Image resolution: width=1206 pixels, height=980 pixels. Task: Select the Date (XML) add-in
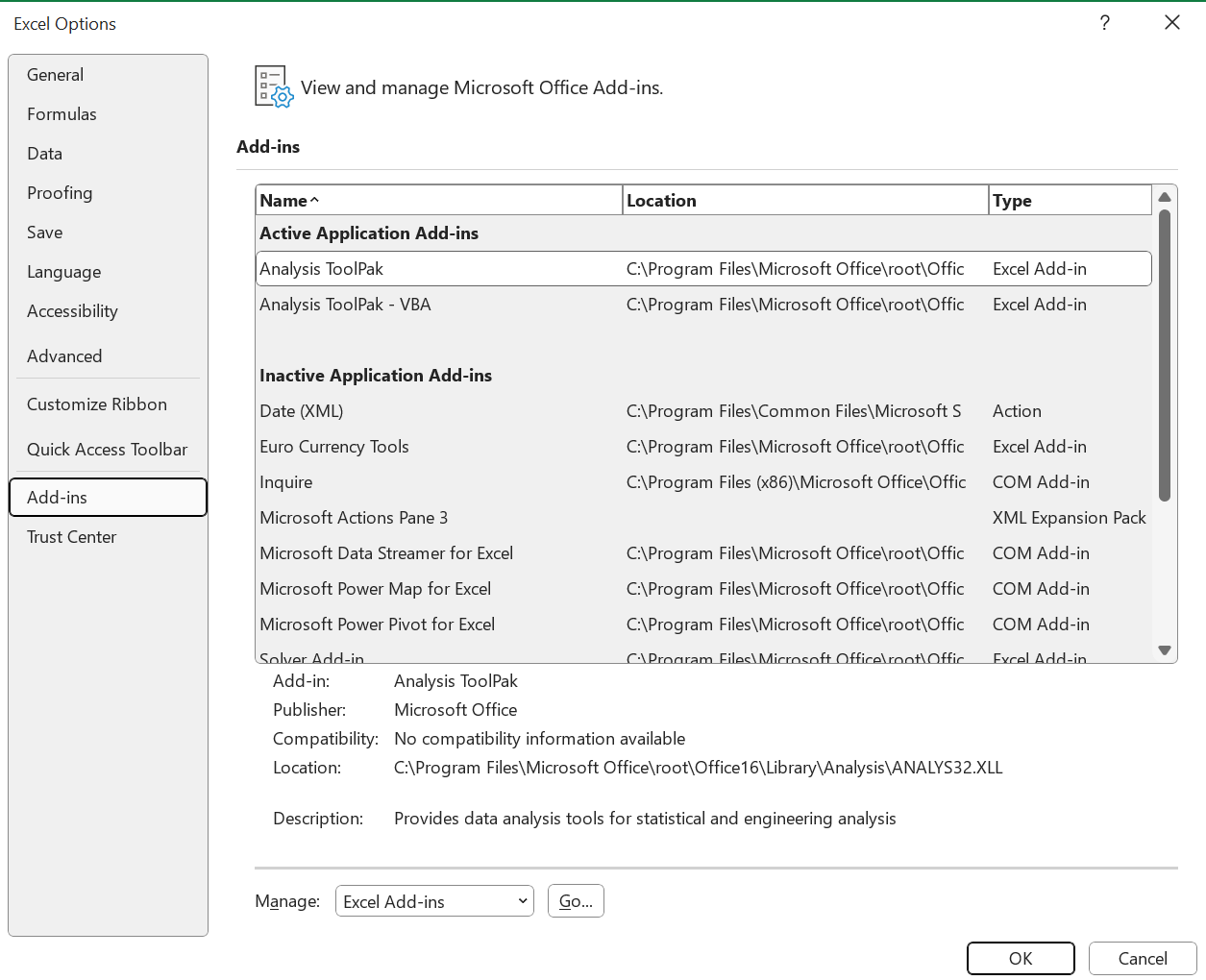(703, 411)
